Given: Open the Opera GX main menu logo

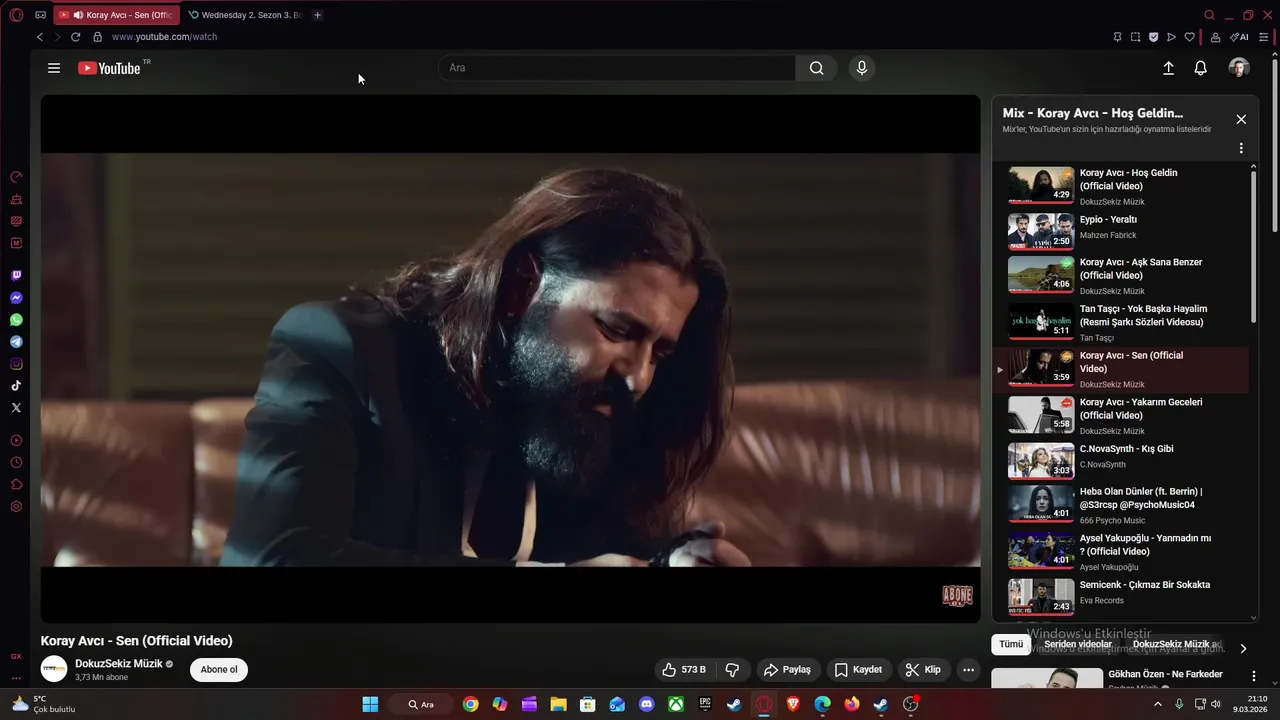Looking at the screenshot, I should coord(16,15).
